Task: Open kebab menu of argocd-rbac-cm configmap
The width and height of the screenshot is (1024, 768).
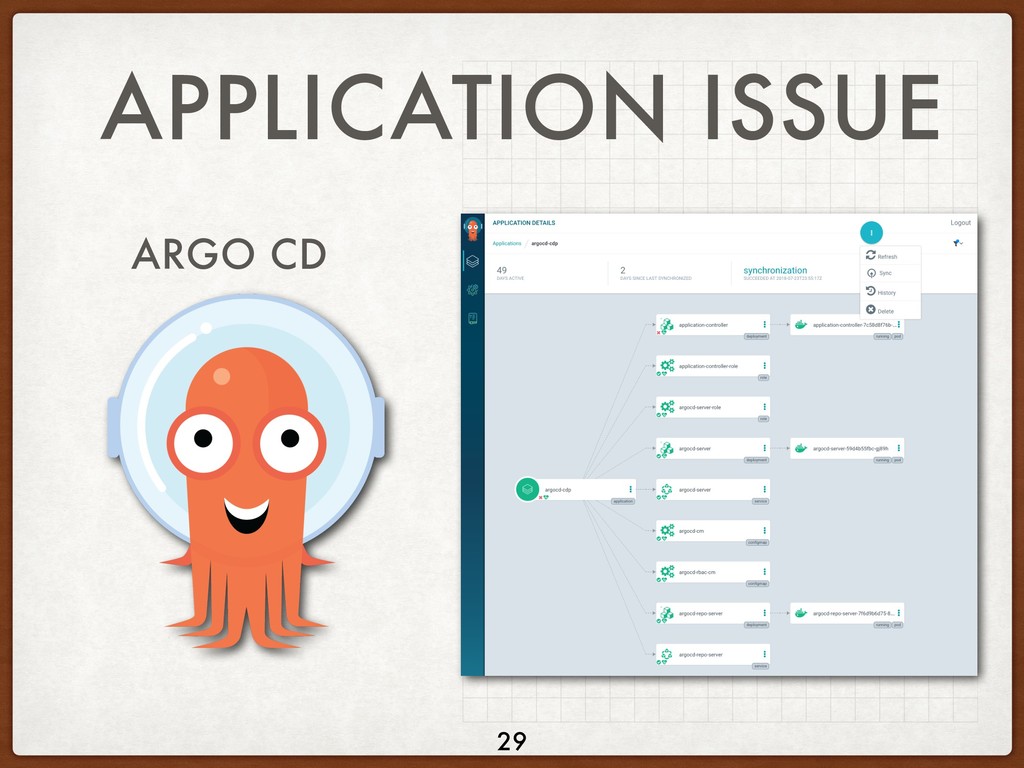Action: click(764, 571)
